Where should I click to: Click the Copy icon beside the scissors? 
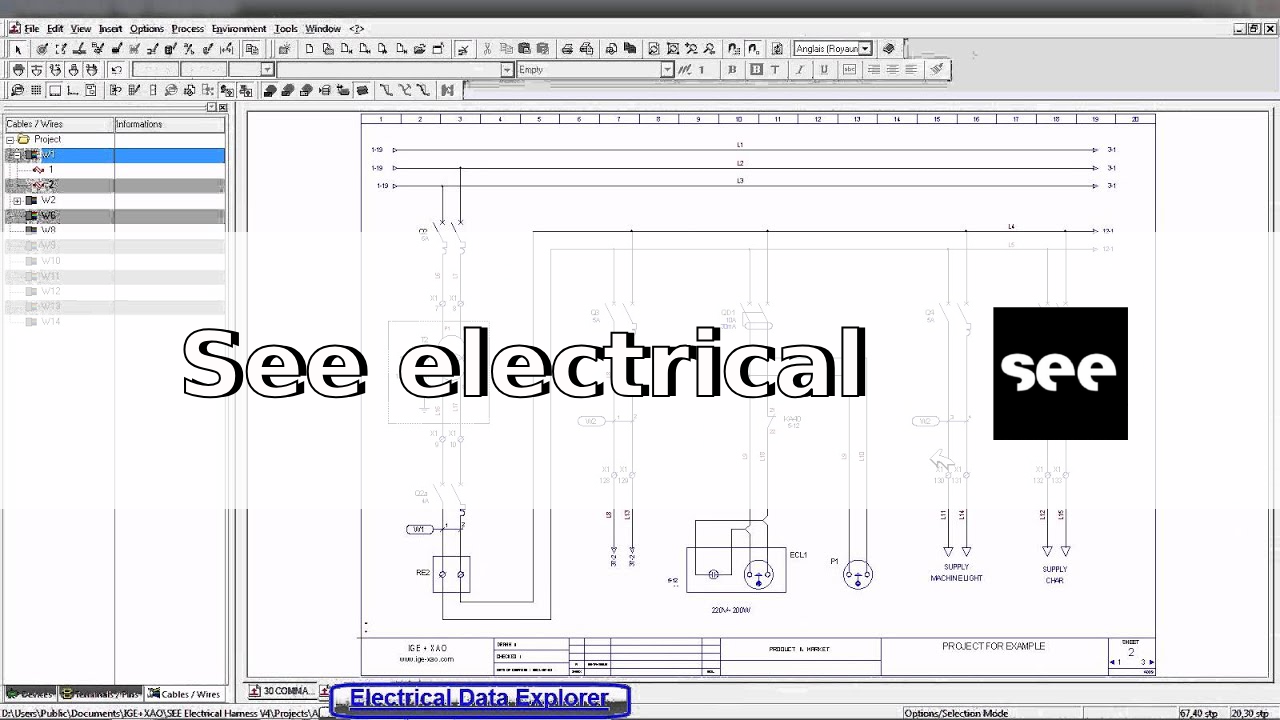[506, 49]
